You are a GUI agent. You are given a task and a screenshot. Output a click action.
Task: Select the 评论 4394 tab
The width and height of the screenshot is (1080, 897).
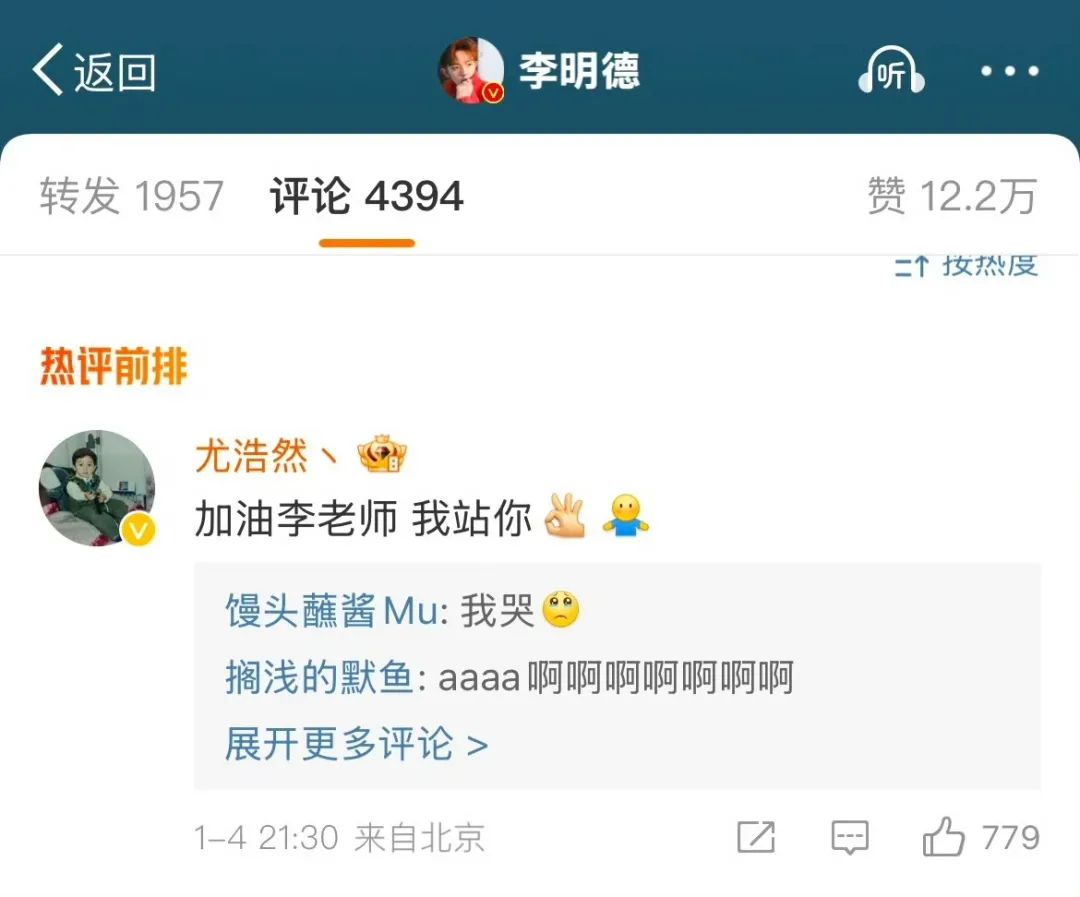pos(366,196)
